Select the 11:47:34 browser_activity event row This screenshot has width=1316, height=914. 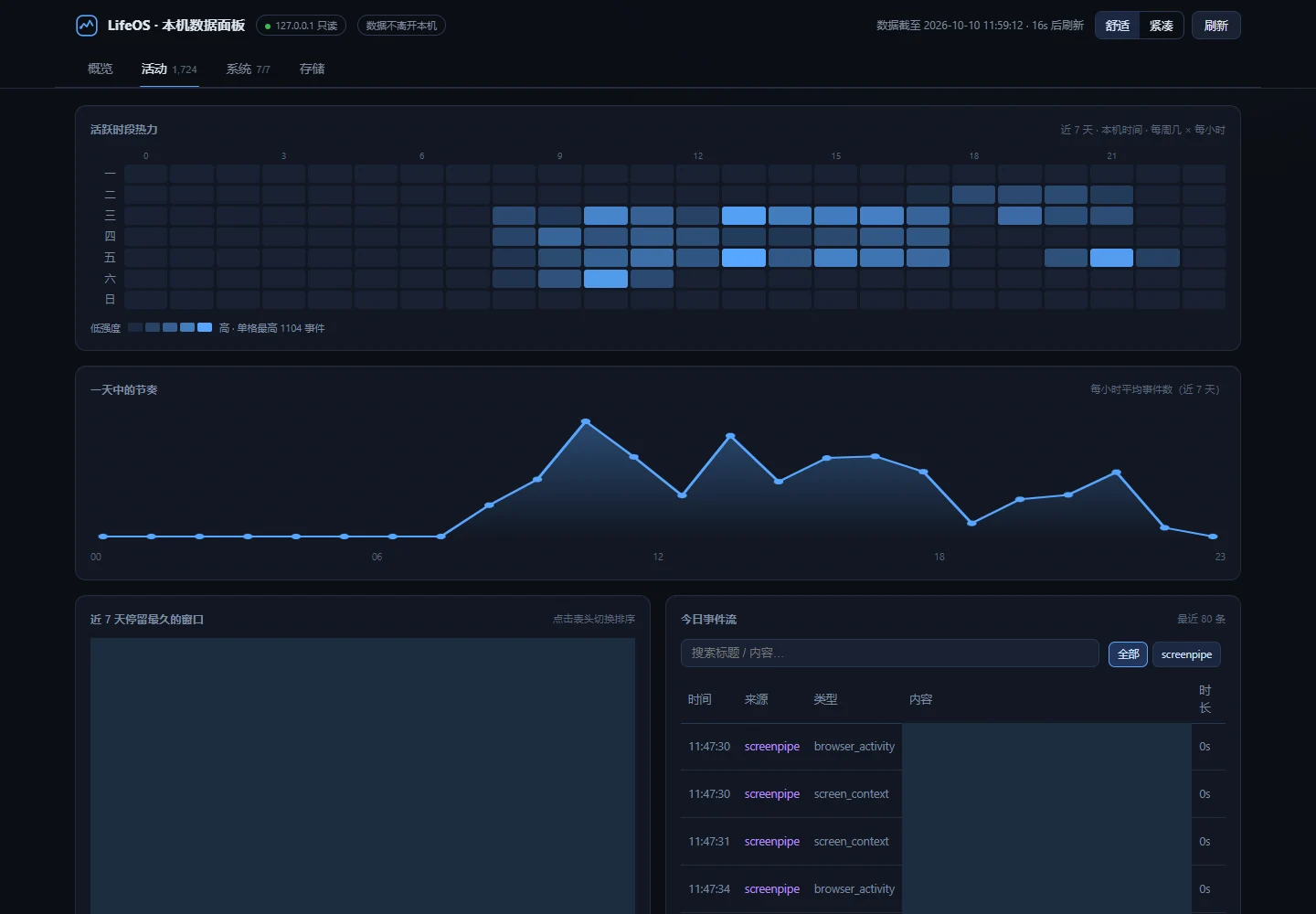pyautogui.click(x=953, y=889)
